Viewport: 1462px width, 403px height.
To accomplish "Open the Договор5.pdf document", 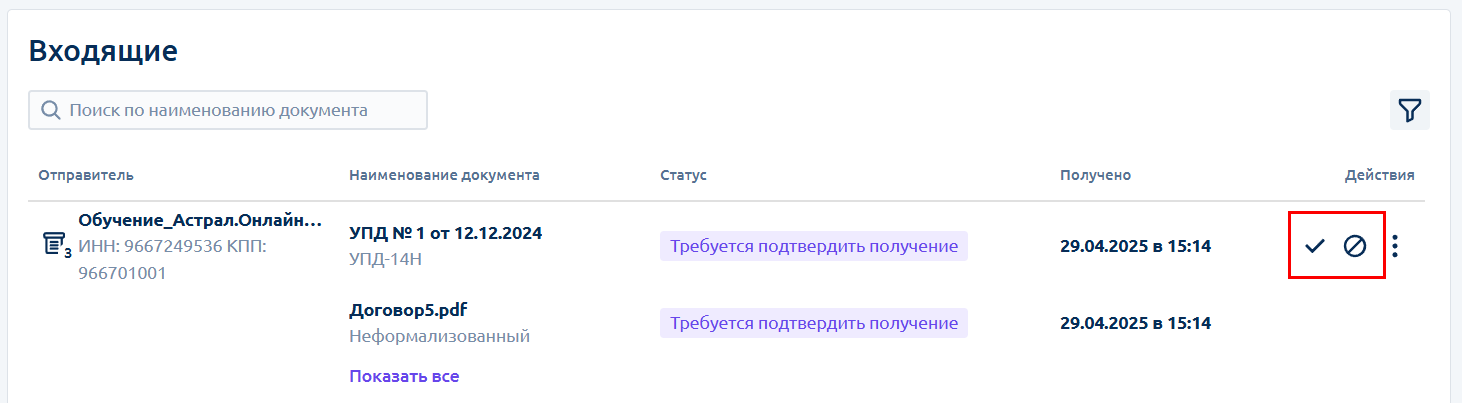I will pos(408,310).
